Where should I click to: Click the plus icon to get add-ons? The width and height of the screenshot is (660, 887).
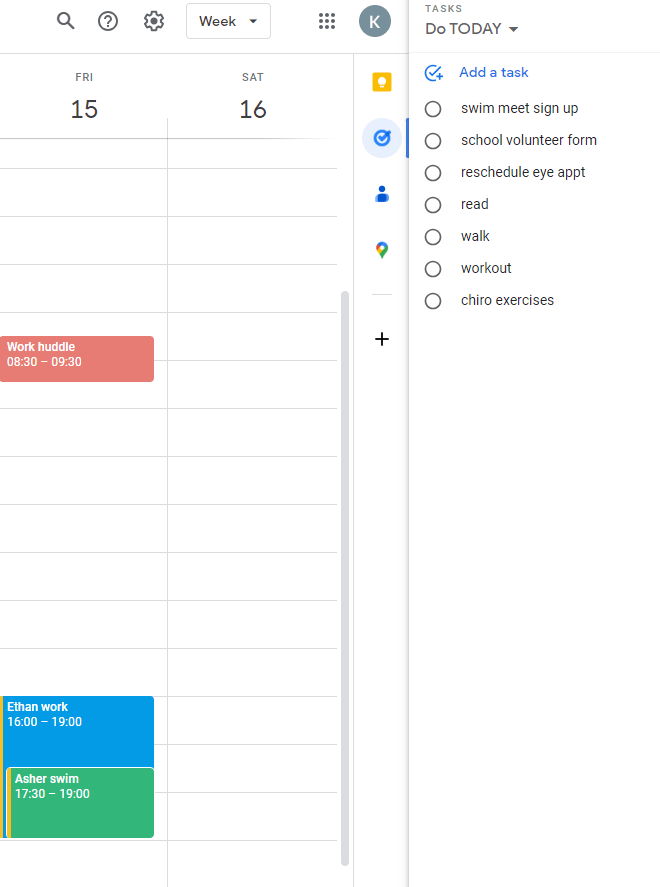(x=382, y=339)
